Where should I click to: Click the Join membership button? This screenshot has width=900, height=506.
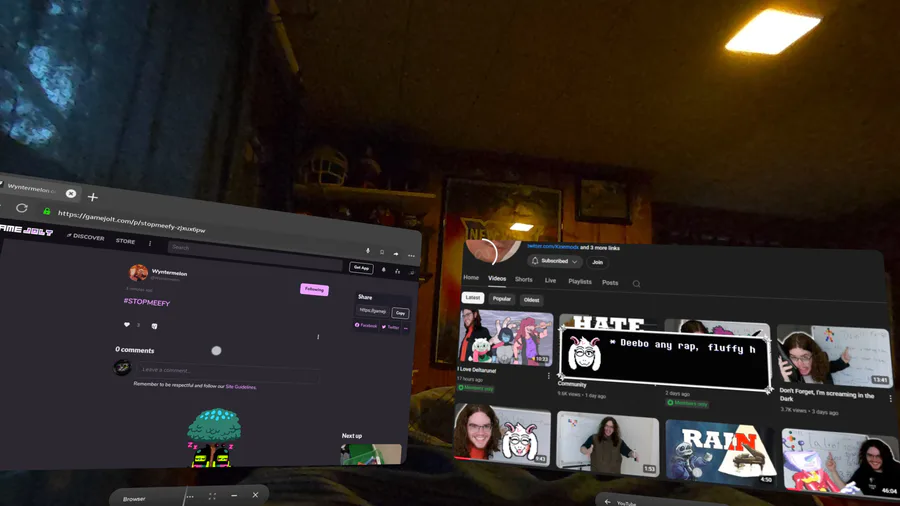pyautogui.click(x=598, y=262)
